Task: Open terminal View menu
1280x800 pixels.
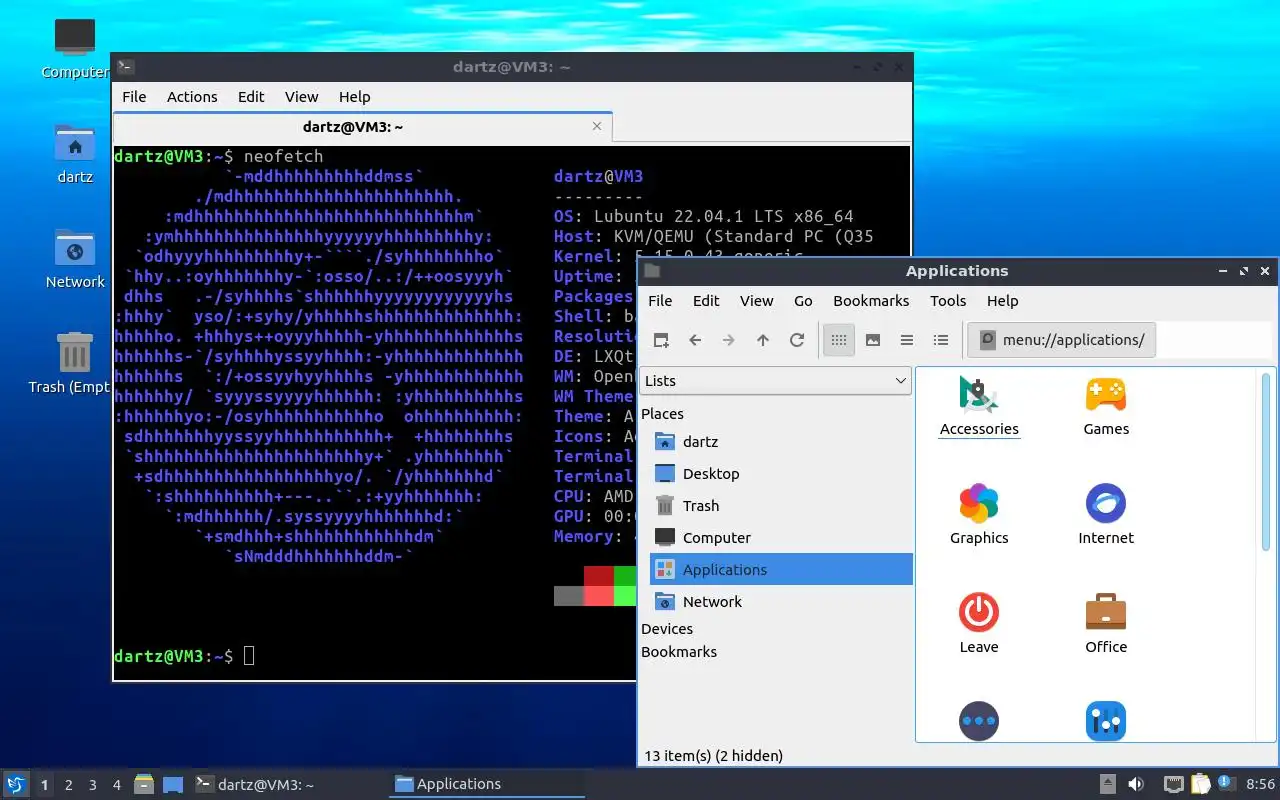Action: (301, 97)
